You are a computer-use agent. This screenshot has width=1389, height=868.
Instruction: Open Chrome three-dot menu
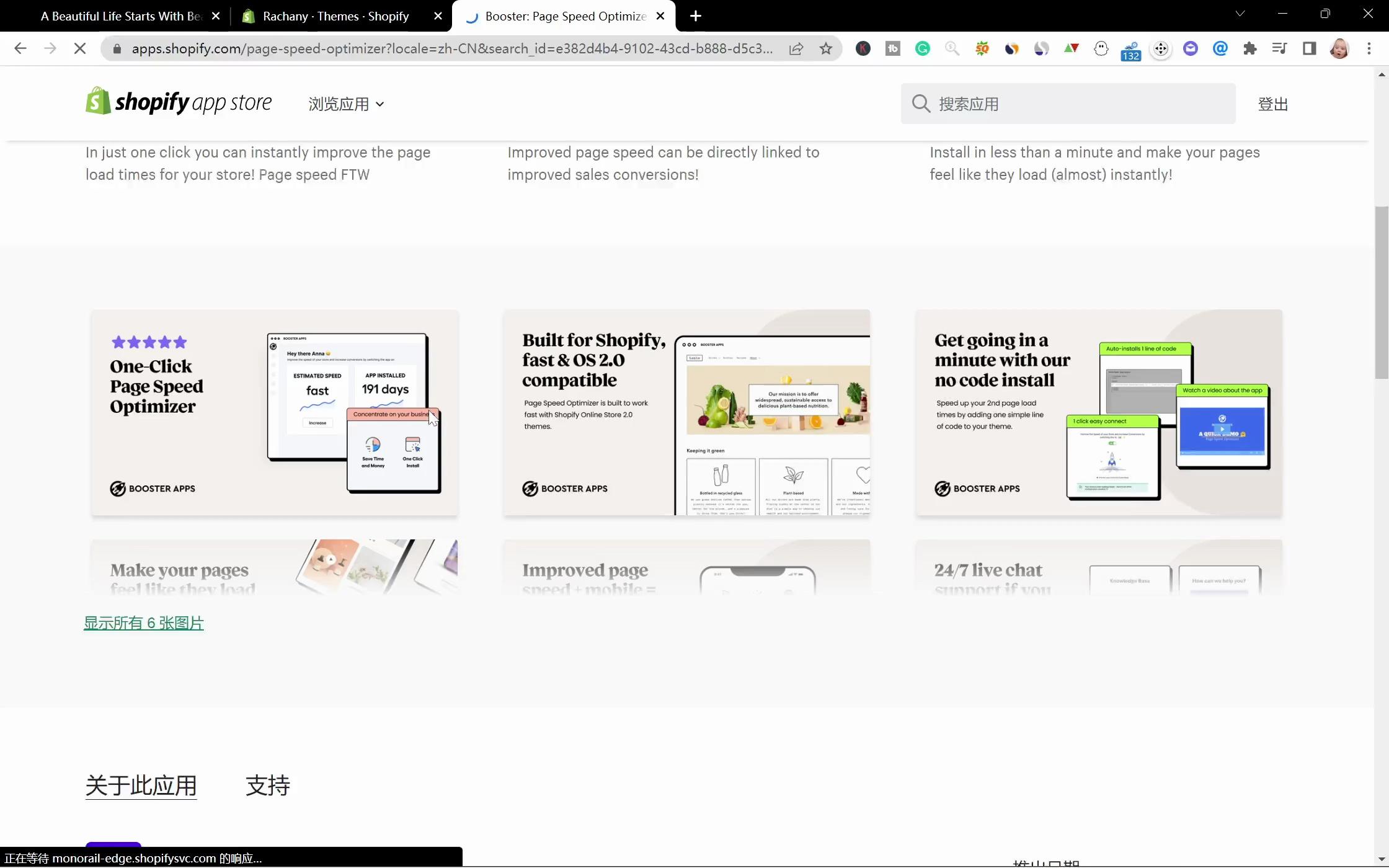coord(1369,48)
